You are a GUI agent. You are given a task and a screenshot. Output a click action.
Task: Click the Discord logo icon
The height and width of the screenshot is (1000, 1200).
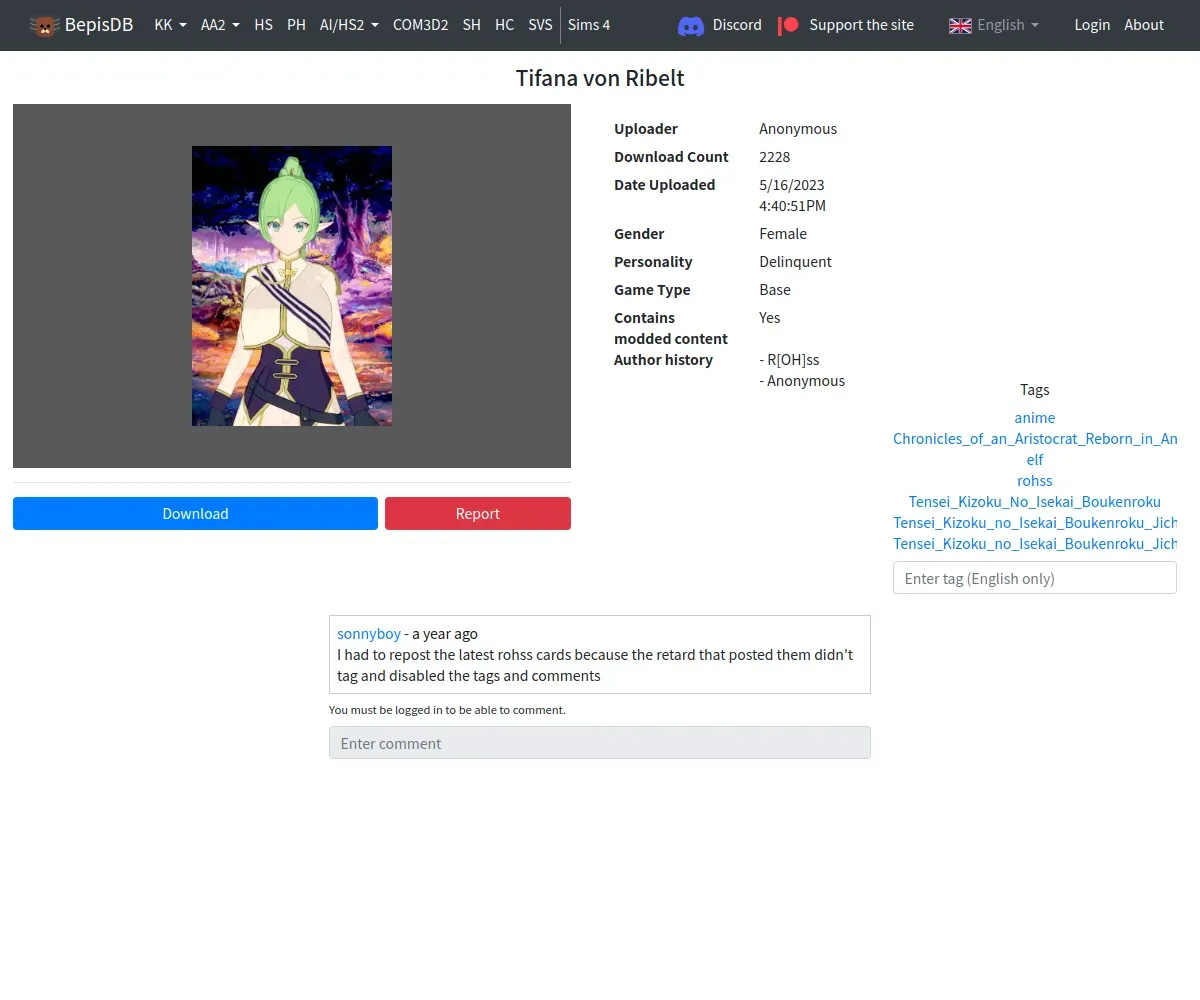690,25
